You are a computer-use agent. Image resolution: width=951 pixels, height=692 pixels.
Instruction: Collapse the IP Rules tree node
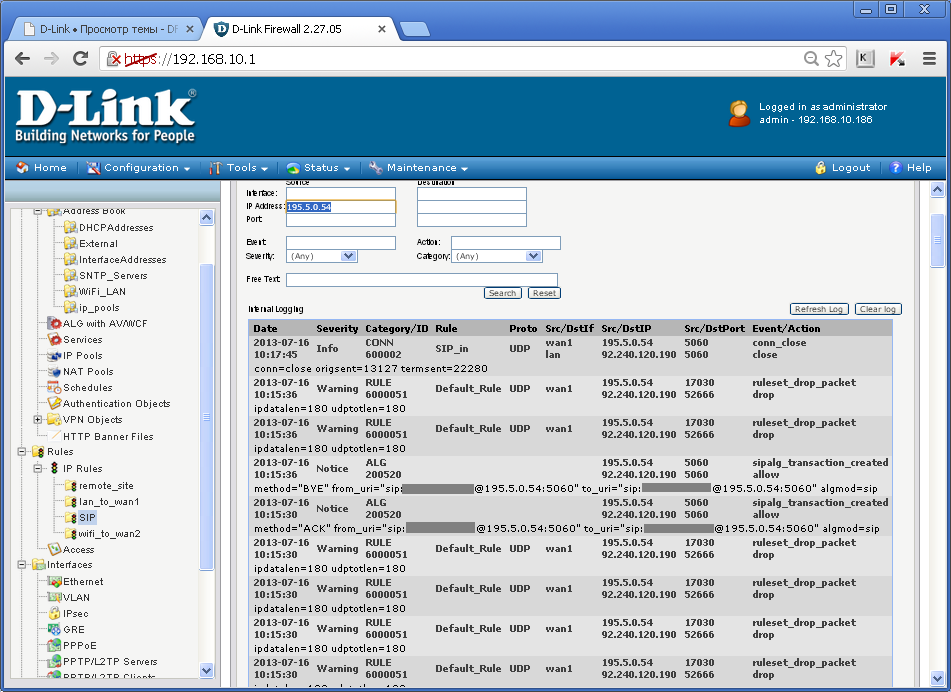point(39,468)
